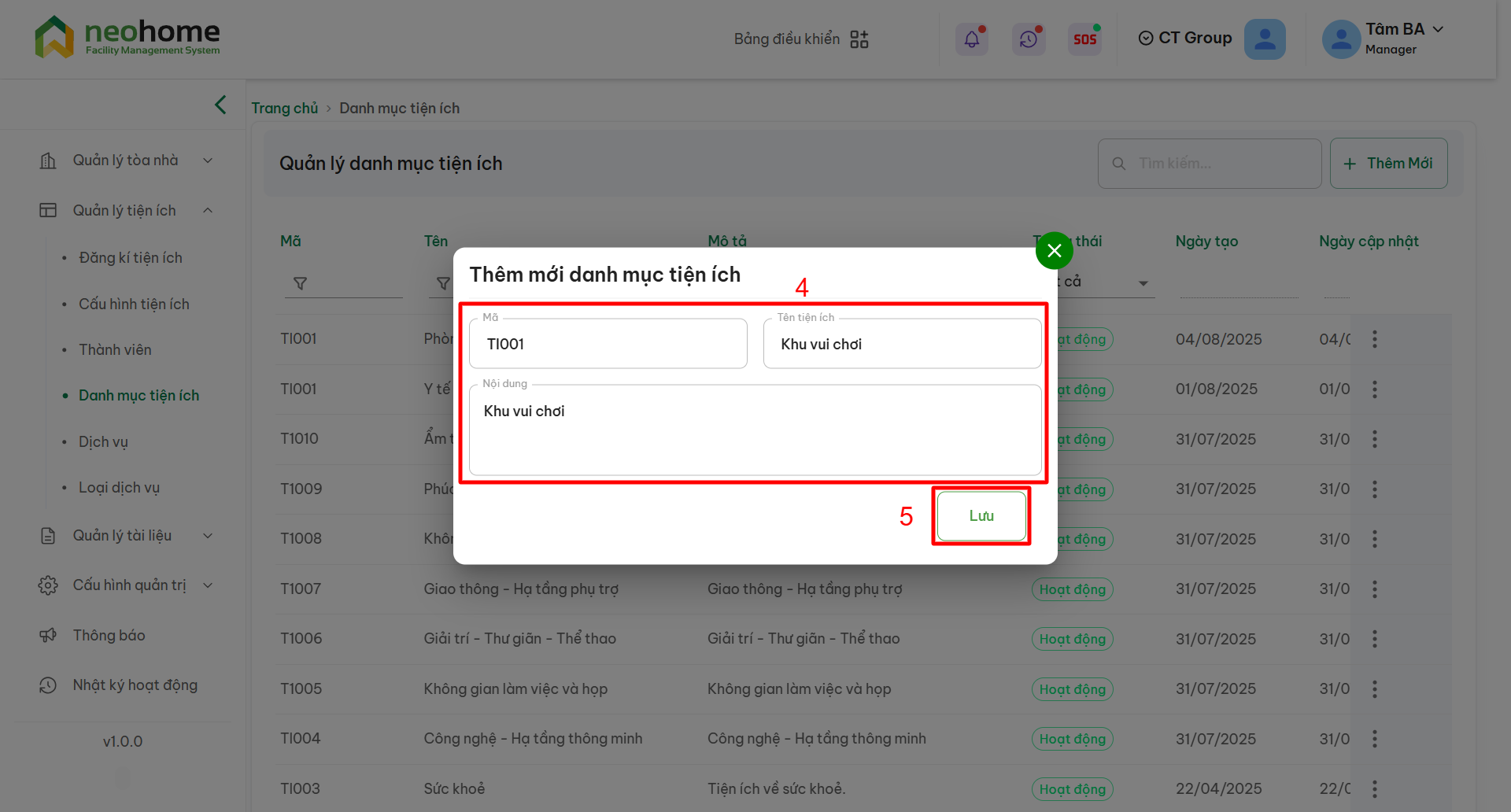This screenshot has height=812, width=1511.
Task: Open the status filter dropdown arrow
Action: [x=1143, y=283]
